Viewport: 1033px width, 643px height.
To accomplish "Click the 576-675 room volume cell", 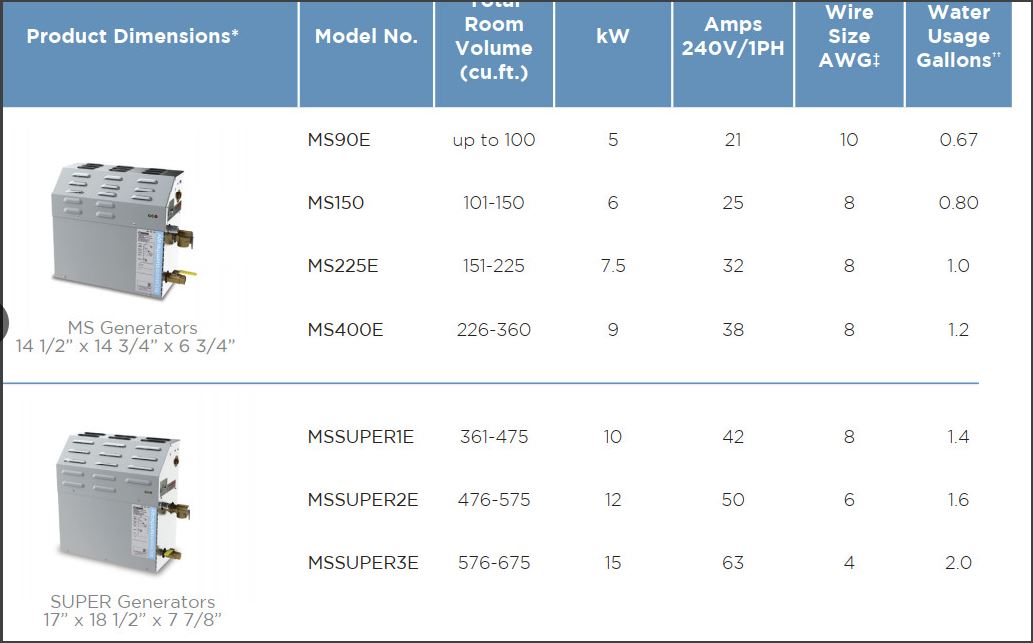I will tap(494, 563).
